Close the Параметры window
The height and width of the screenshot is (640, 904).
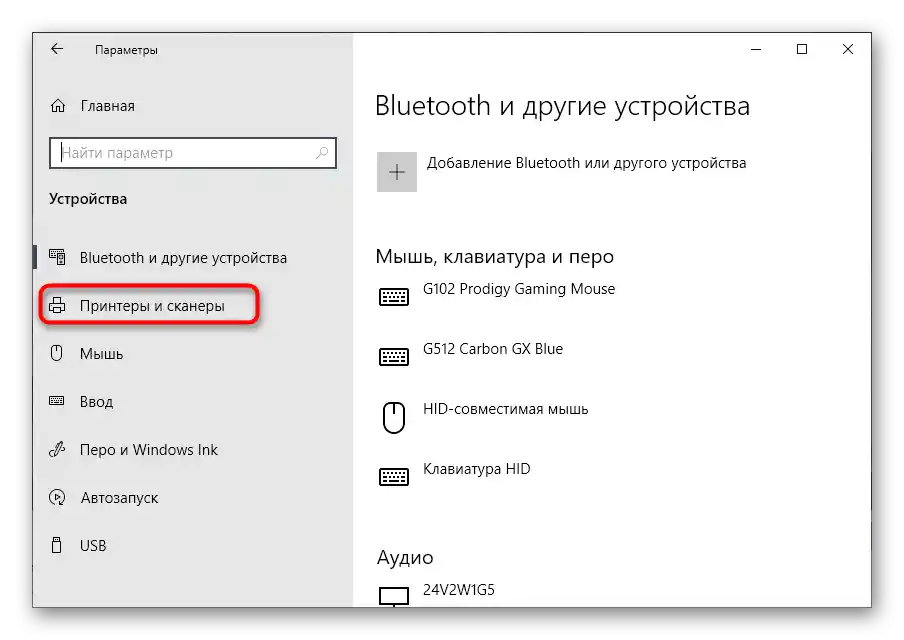click(848, 50)
